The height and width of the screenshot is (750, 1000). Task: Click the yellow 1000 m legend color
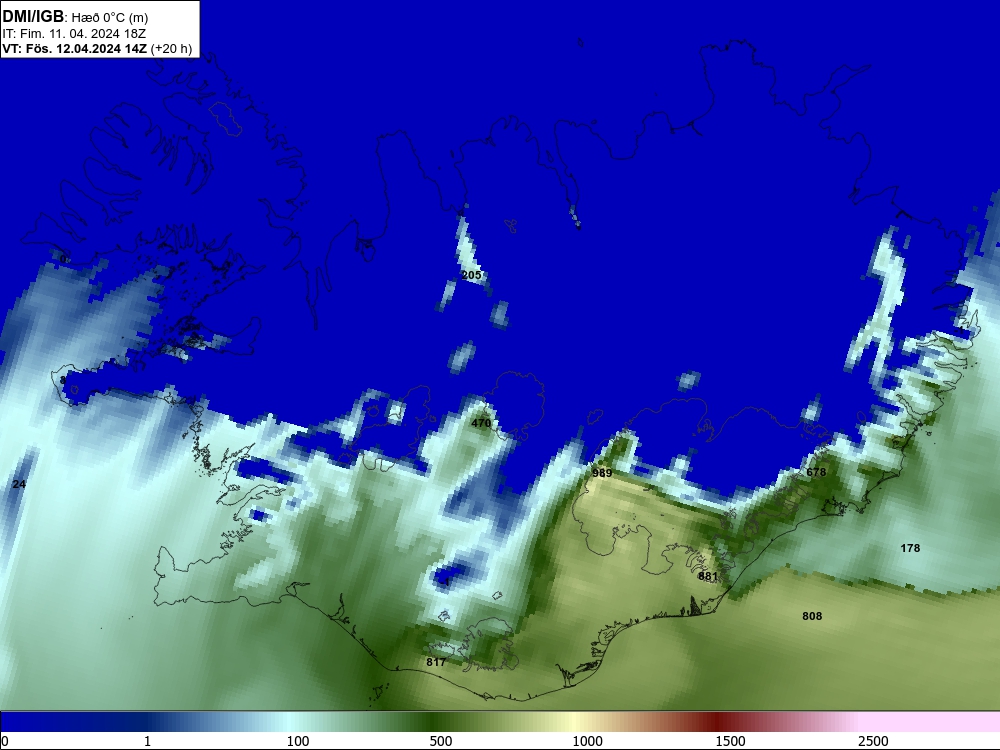[x=574, y=722]
